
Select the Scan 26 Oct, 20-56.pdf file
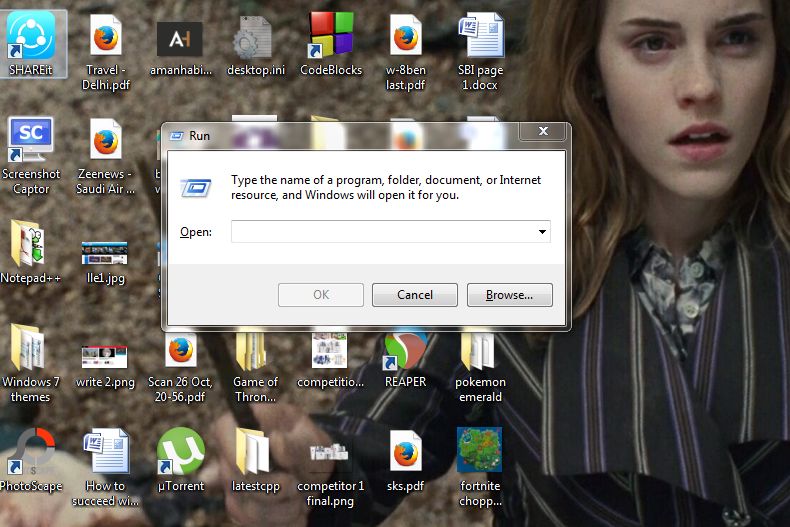click(x=180, y=367)
